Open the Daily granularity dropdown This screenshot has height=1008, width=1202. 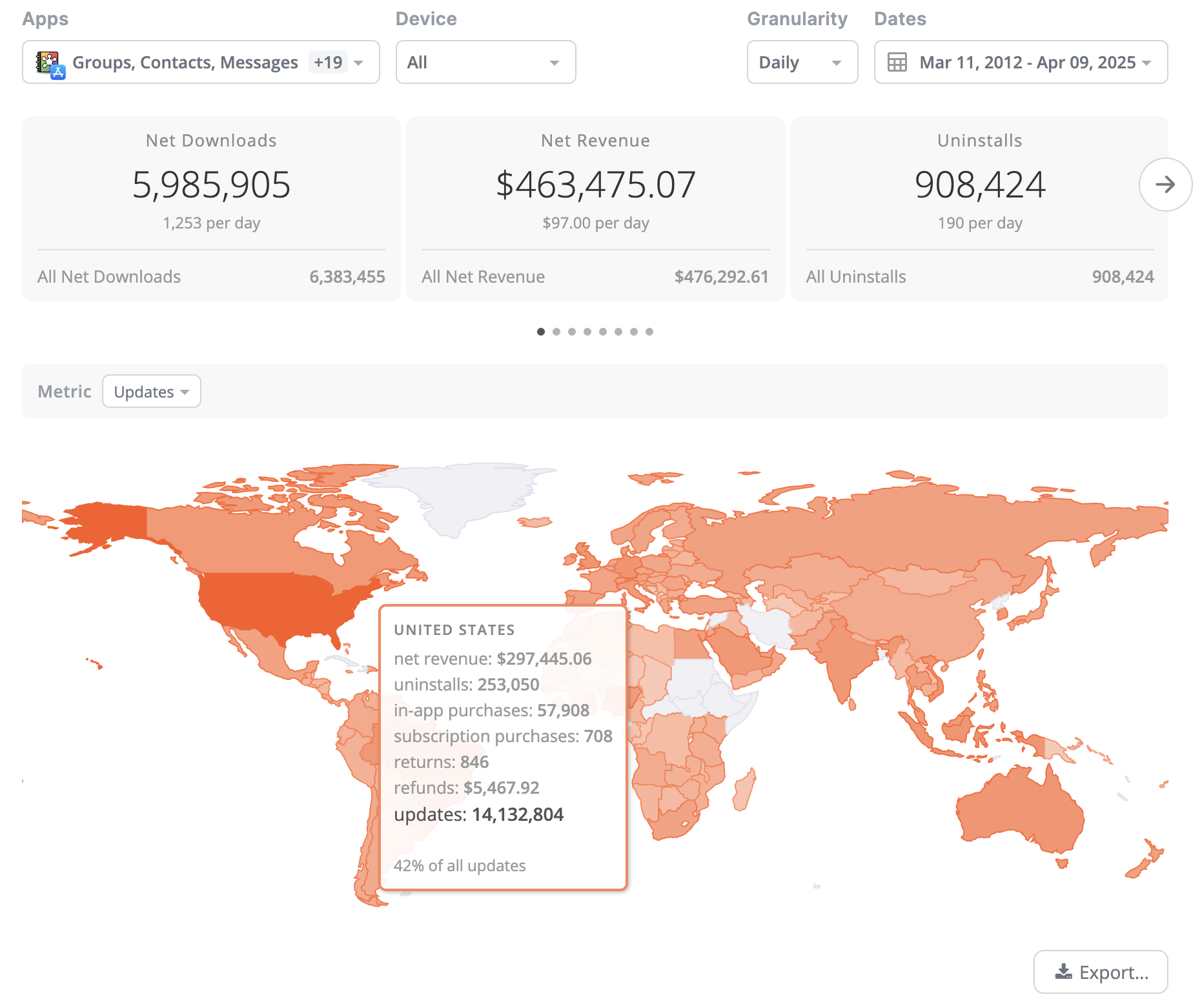802,63
